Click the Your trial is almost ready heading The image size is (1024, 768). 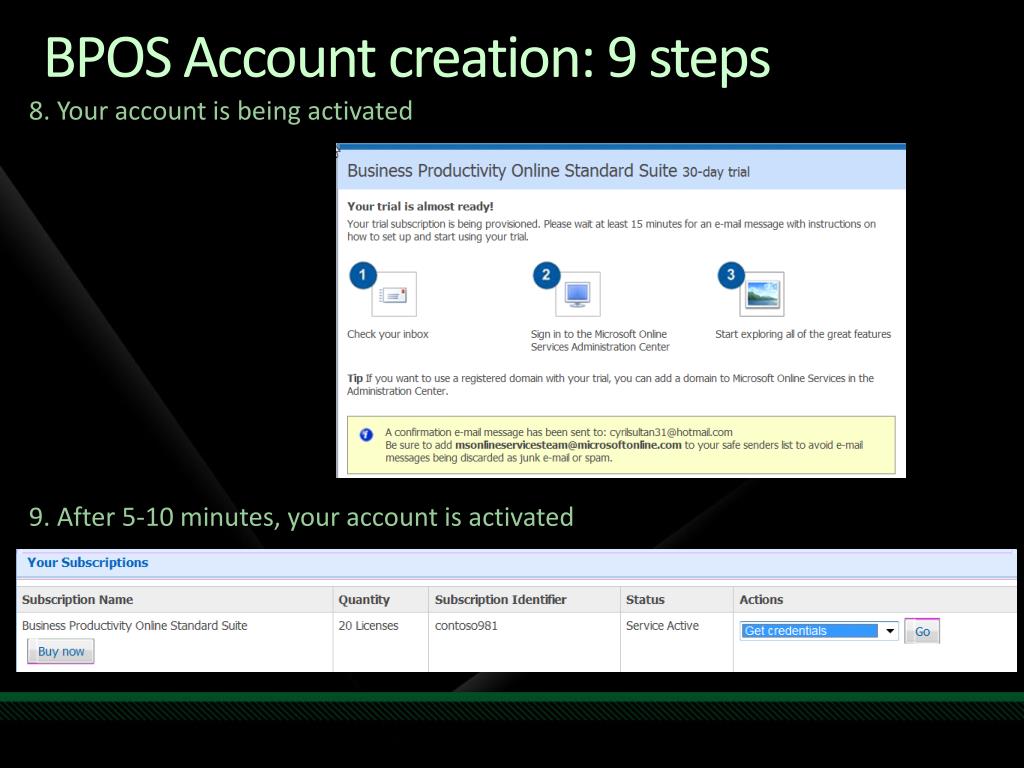coord(420,206)
